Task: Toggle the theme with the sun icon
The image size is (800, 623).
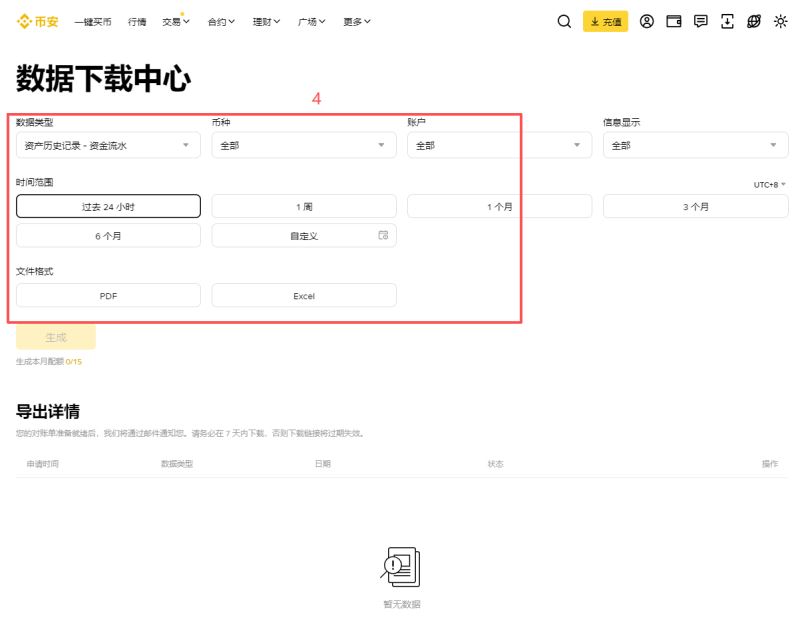Action: click(781, 21)
